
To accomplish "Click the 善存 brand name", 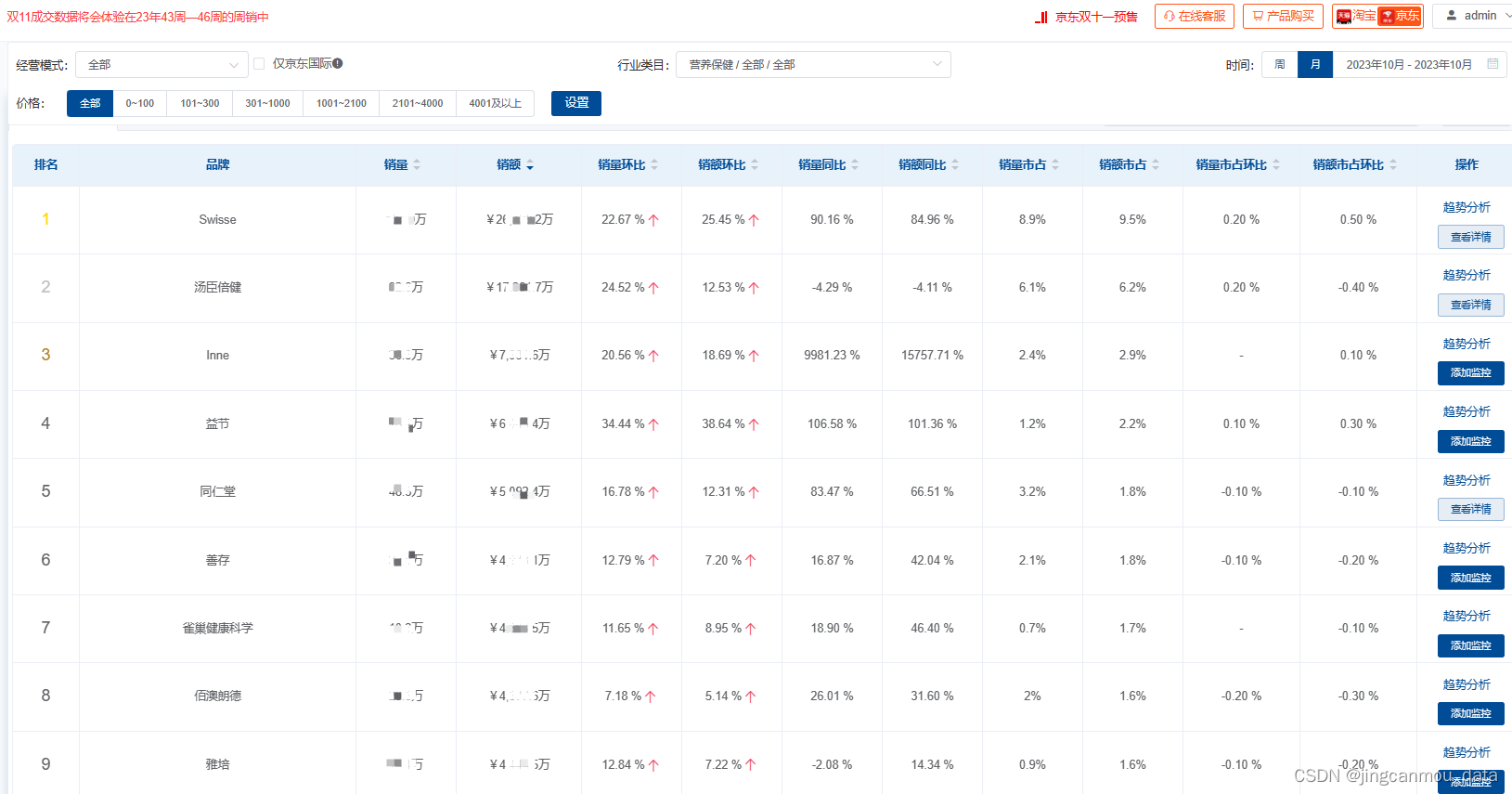I will pyautogui.click(x=217, y=560).
